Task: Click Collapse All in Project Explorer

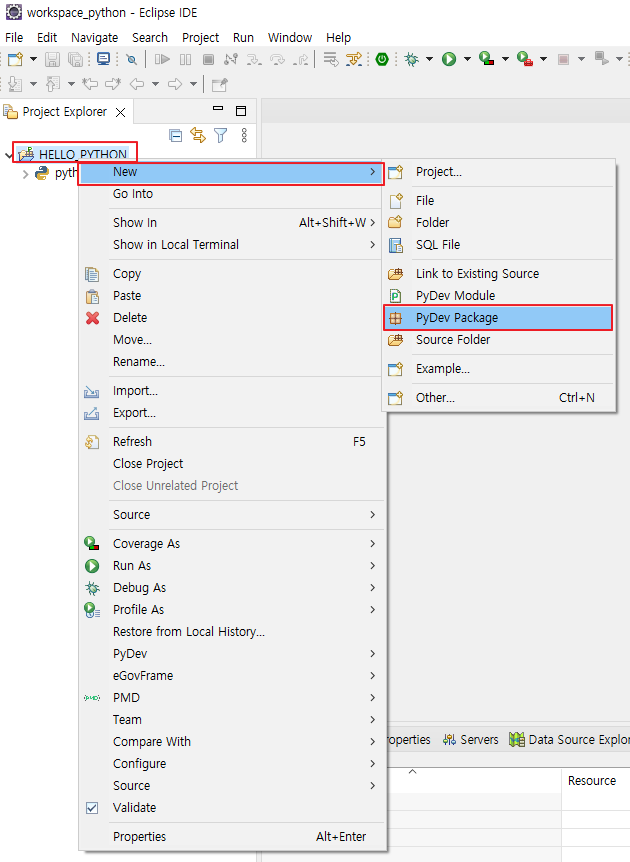Action: (x=175, y=135)
